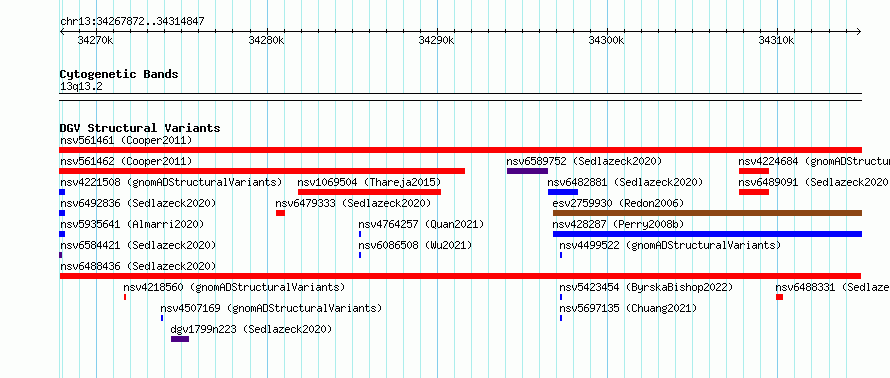Click the DGV Structural Variants track title
Image resolution: width=890 pixels, height=378 pixels.
(140, 128)
